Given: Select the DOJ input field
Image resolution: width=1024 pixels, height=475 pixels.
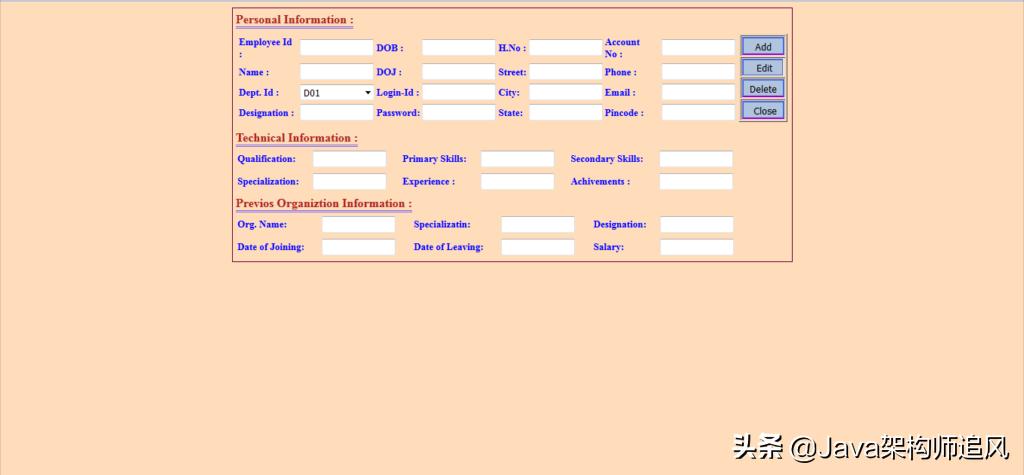Looking at the screenshot, I should coord(458,72).
